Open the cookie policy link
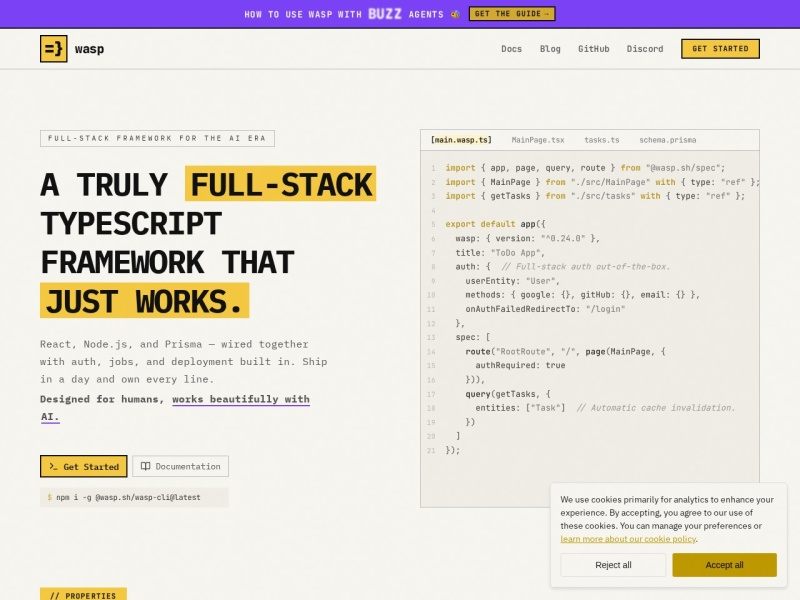Image resolution: width=800 pixels, height=600 pixels. click(x=628, y=539)
